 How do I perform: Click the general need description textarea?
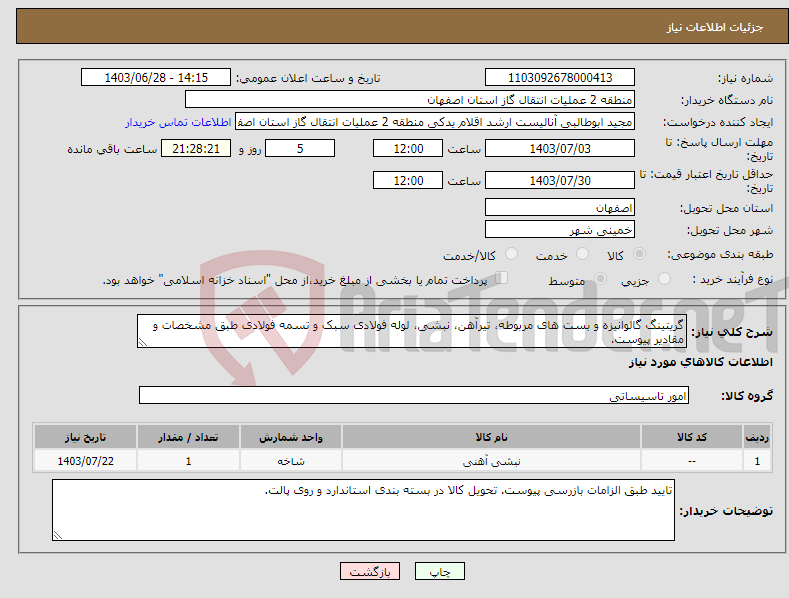coord(412,331)
